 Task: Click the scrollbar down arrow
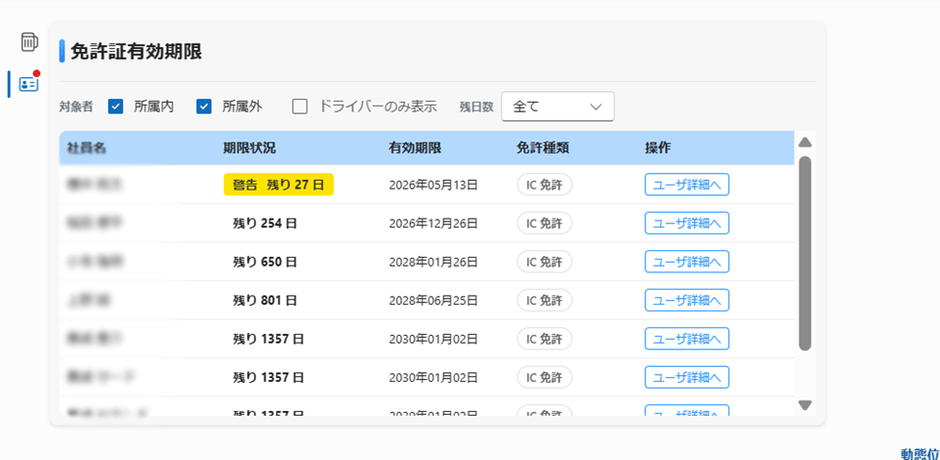(x=805, y=405)
